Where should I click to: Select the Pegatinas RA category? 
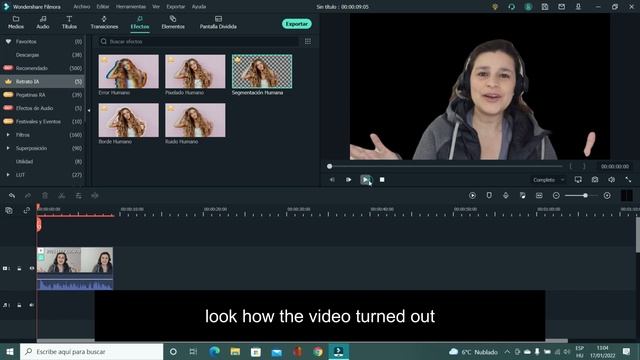pyautogui.click(x=42, y=95)
